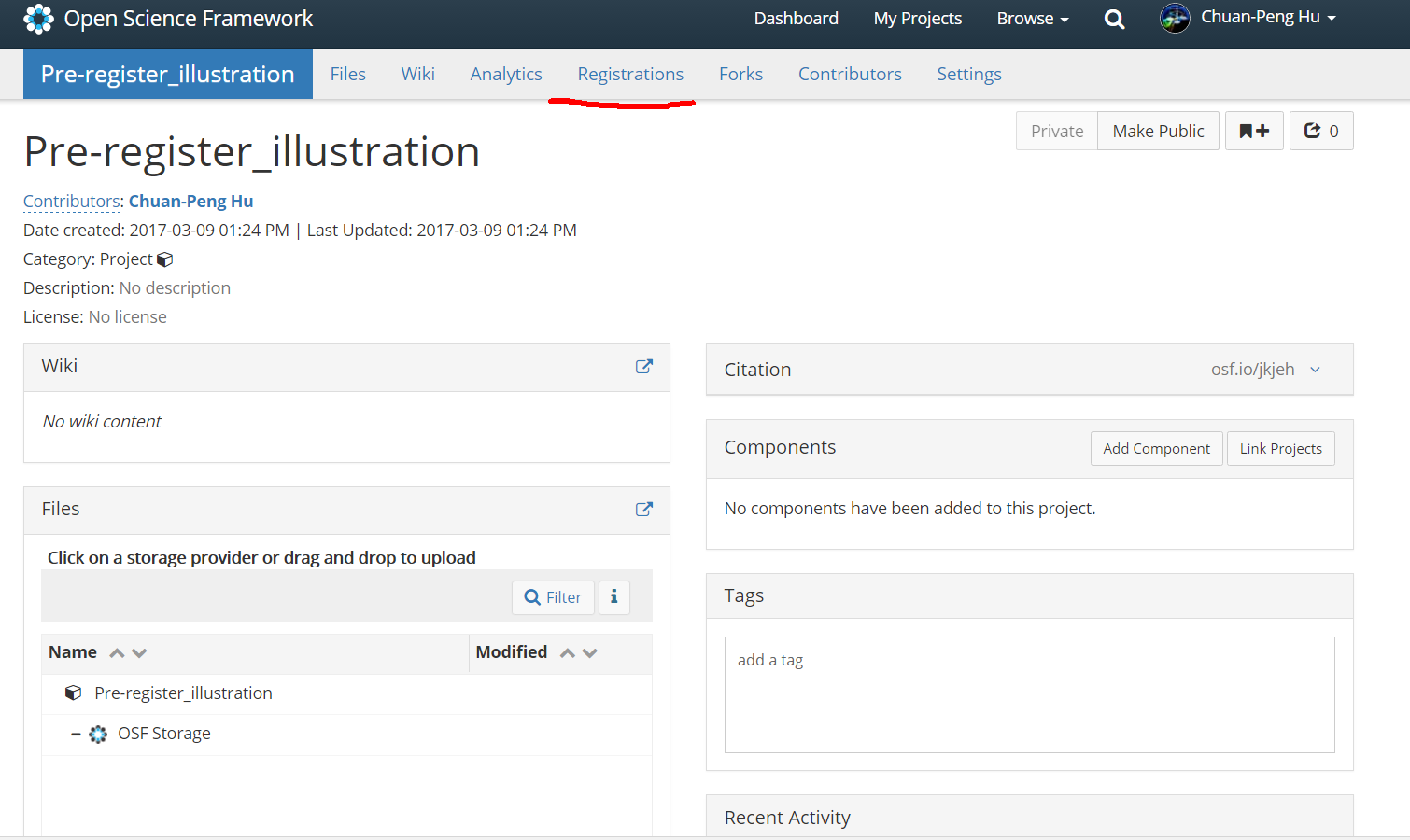Click the OSF logo icon
This screenshot has width=1410, height=840.
tap(39, 19)
